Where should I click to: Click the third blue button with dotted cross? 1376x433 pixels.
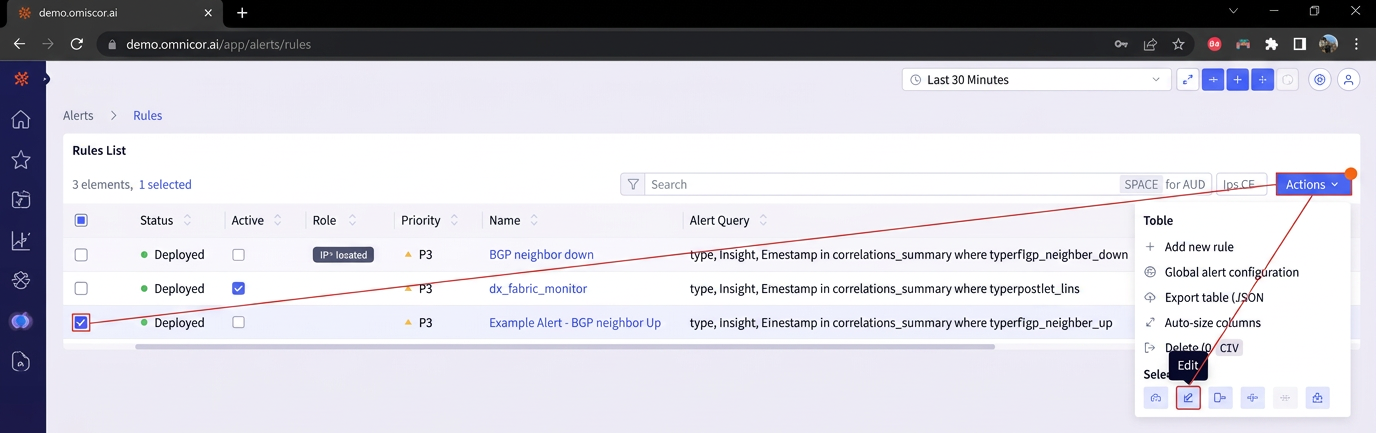tap(1263, 80)
